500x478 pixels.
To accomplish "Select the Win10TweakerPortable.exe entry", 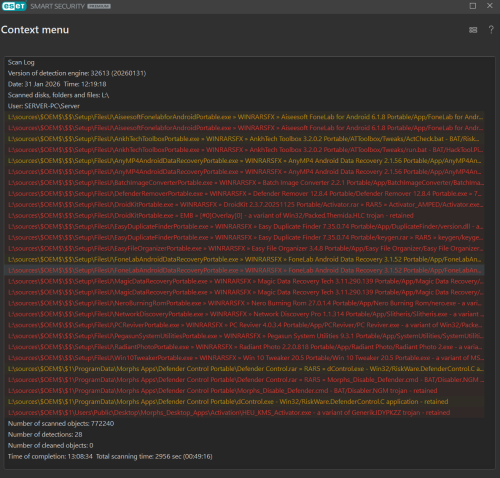I will 245,358.
